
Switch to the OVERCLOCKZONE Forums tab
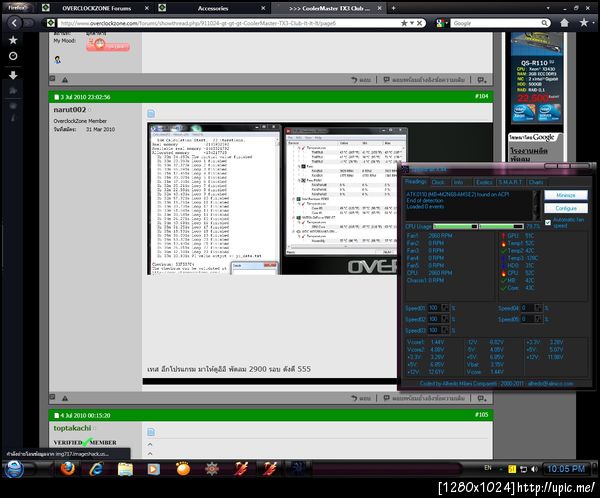[96, 8]
